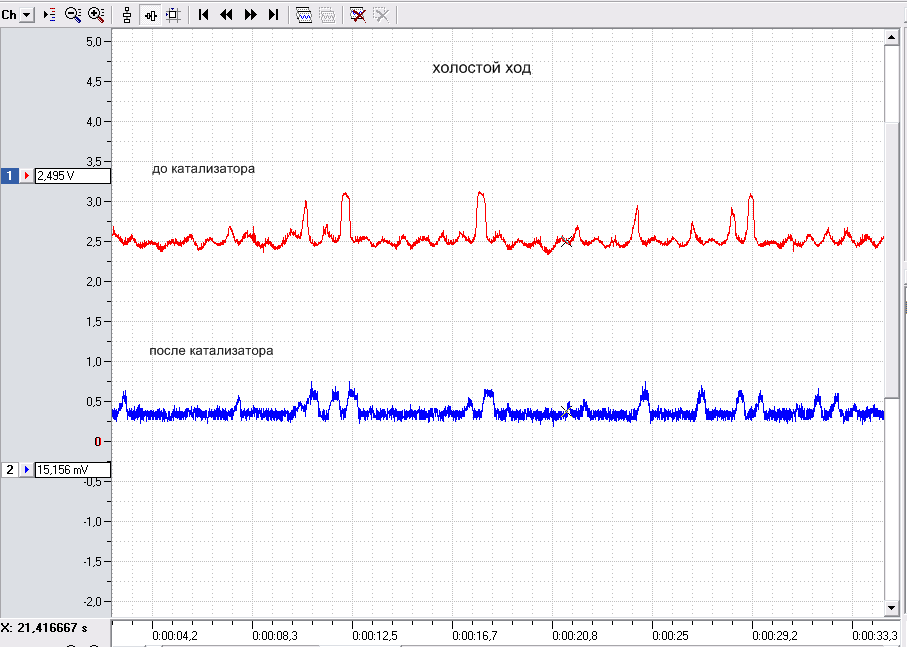Image resolution: width=907 pixels, height=647 pixels.
Task: Click the 'после катализатора' label
Action: [x=211, y=350]
